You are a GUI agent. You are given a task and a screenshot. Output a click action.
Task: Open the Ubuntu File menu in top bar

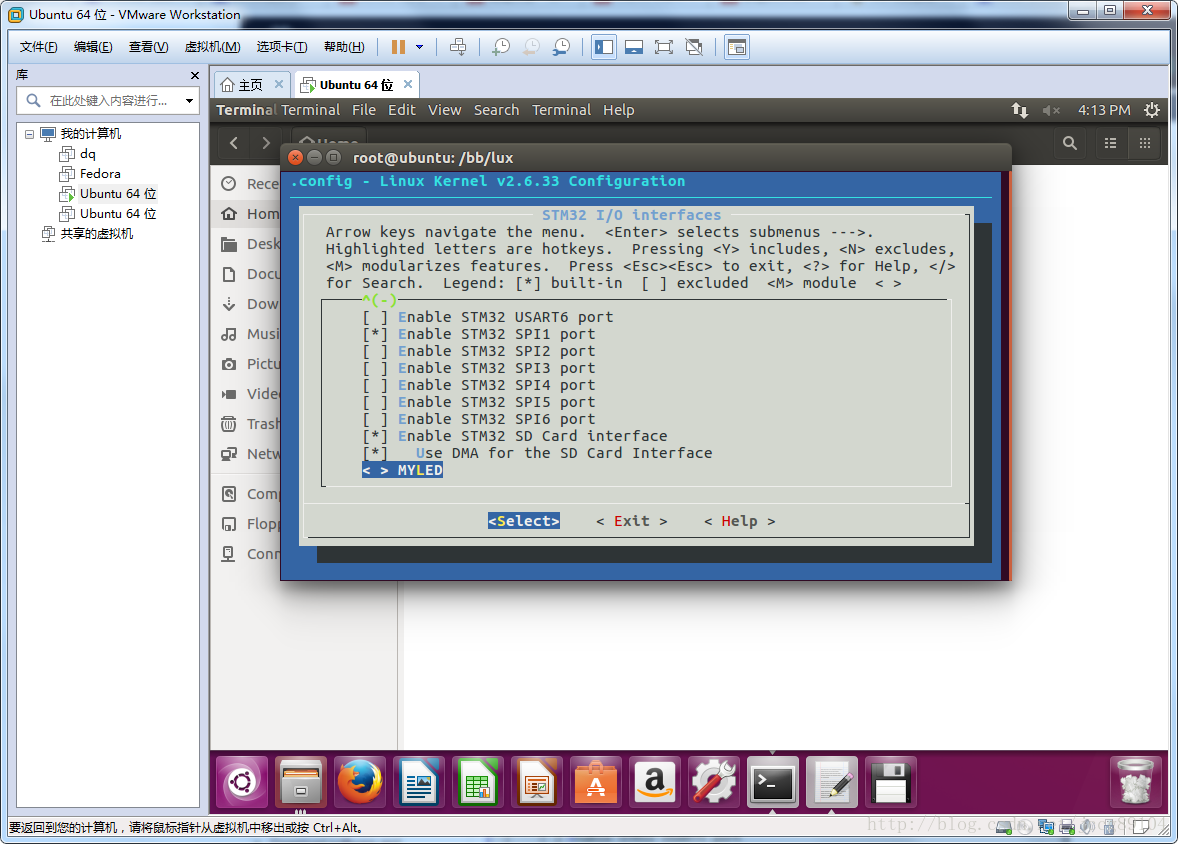click(x=364, y=110)
